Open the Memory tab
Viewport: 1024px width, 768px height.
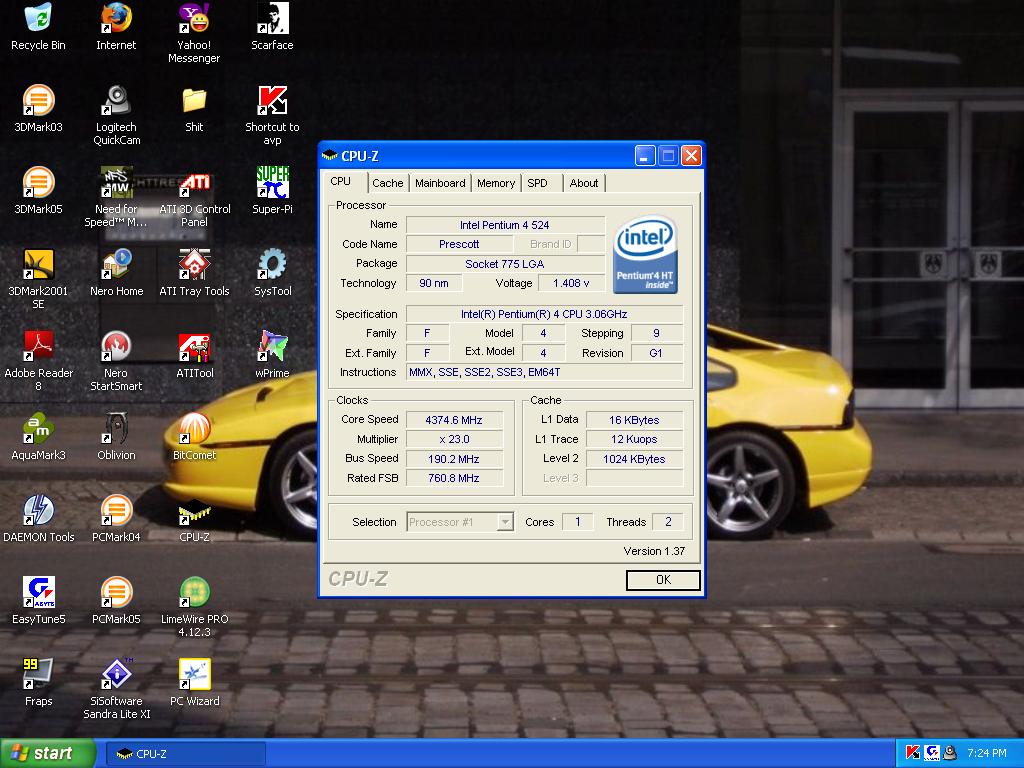tap(496, 184)
